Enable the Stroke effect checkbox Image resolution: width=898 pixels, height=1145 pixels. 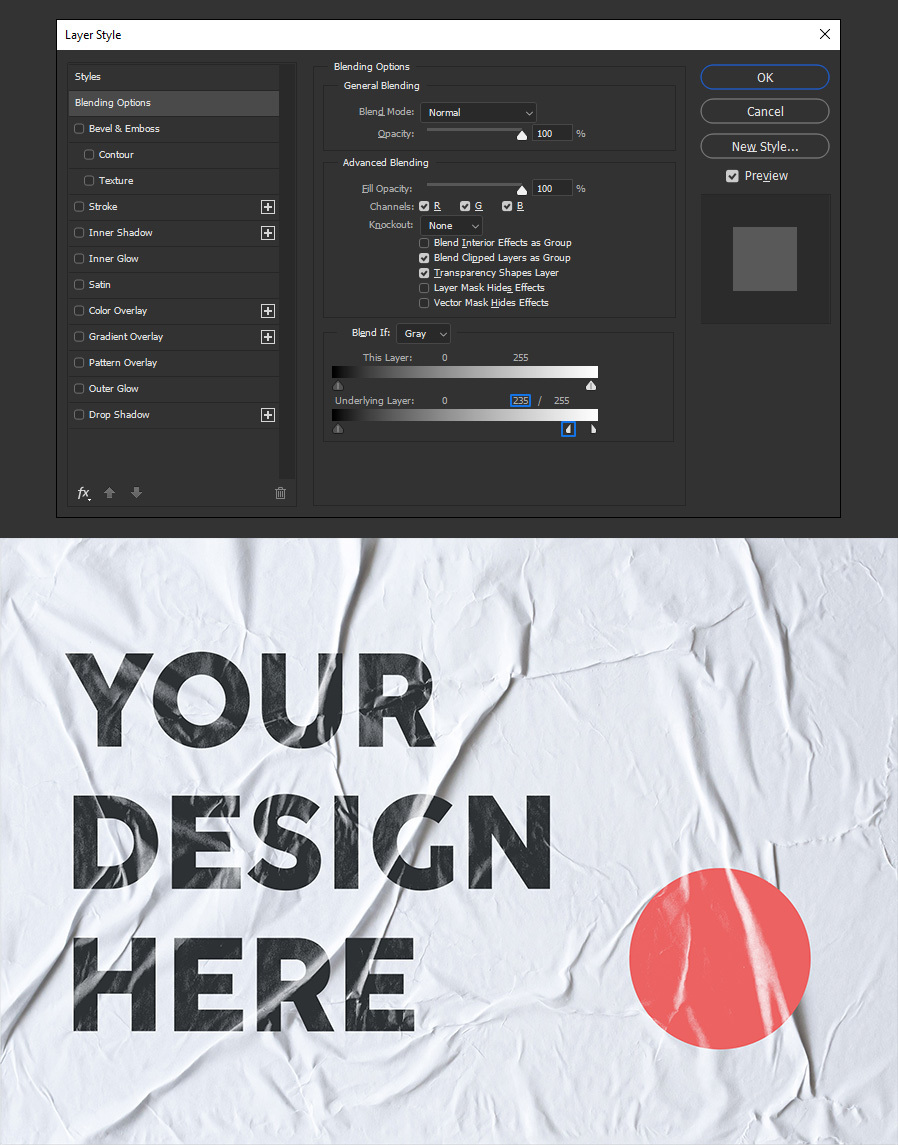click(x=79, y=207)
